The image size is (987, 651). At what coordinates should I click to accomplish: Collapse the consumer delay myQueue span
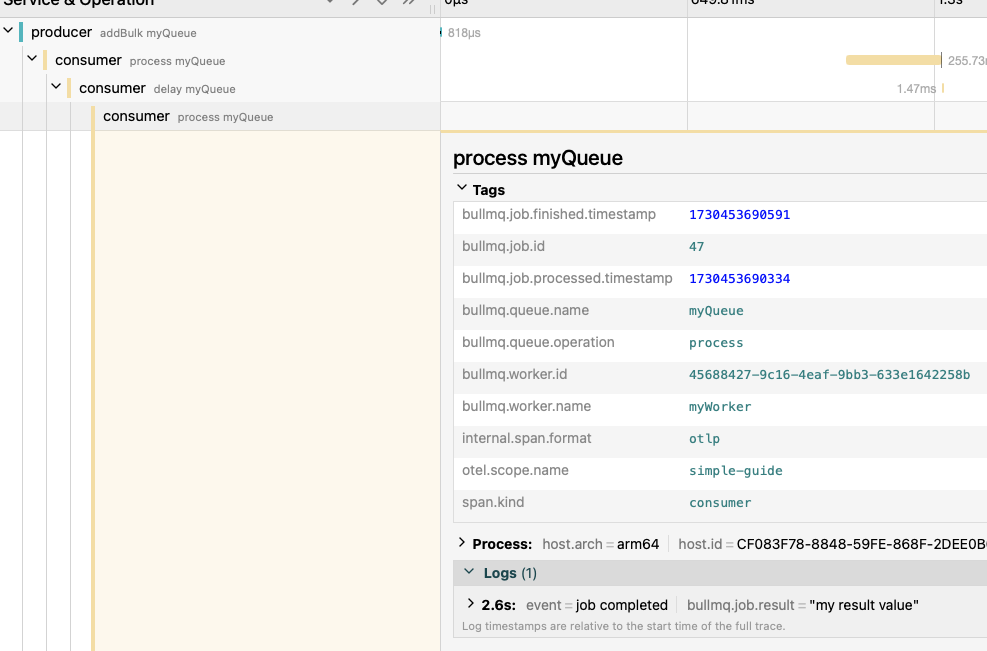tap(56, 86)
